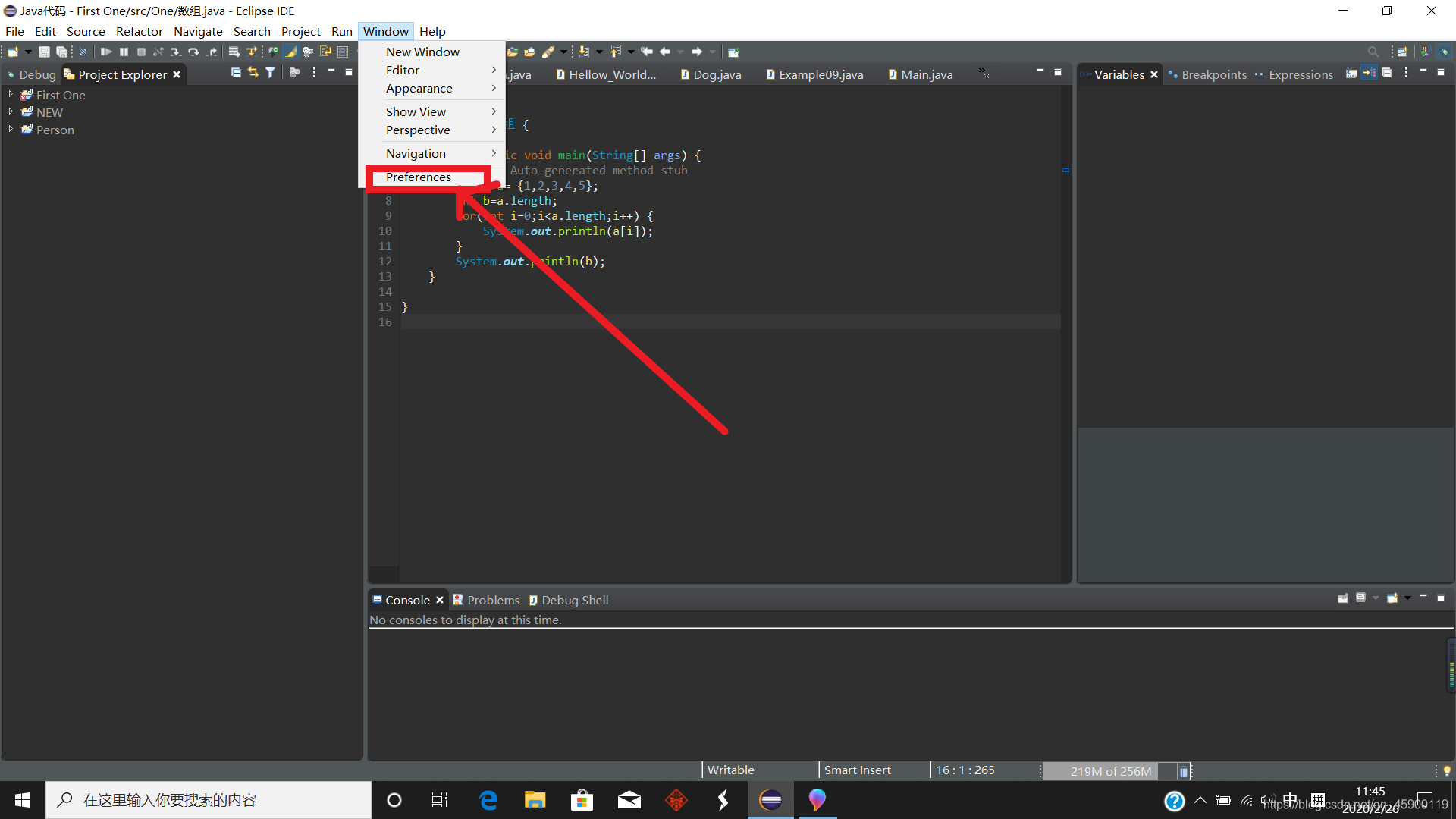Image resolution: width=1456 pixels, height=819 pixels.
Task: Toggle Use Step Filters icon
Action: coord(252,52)
